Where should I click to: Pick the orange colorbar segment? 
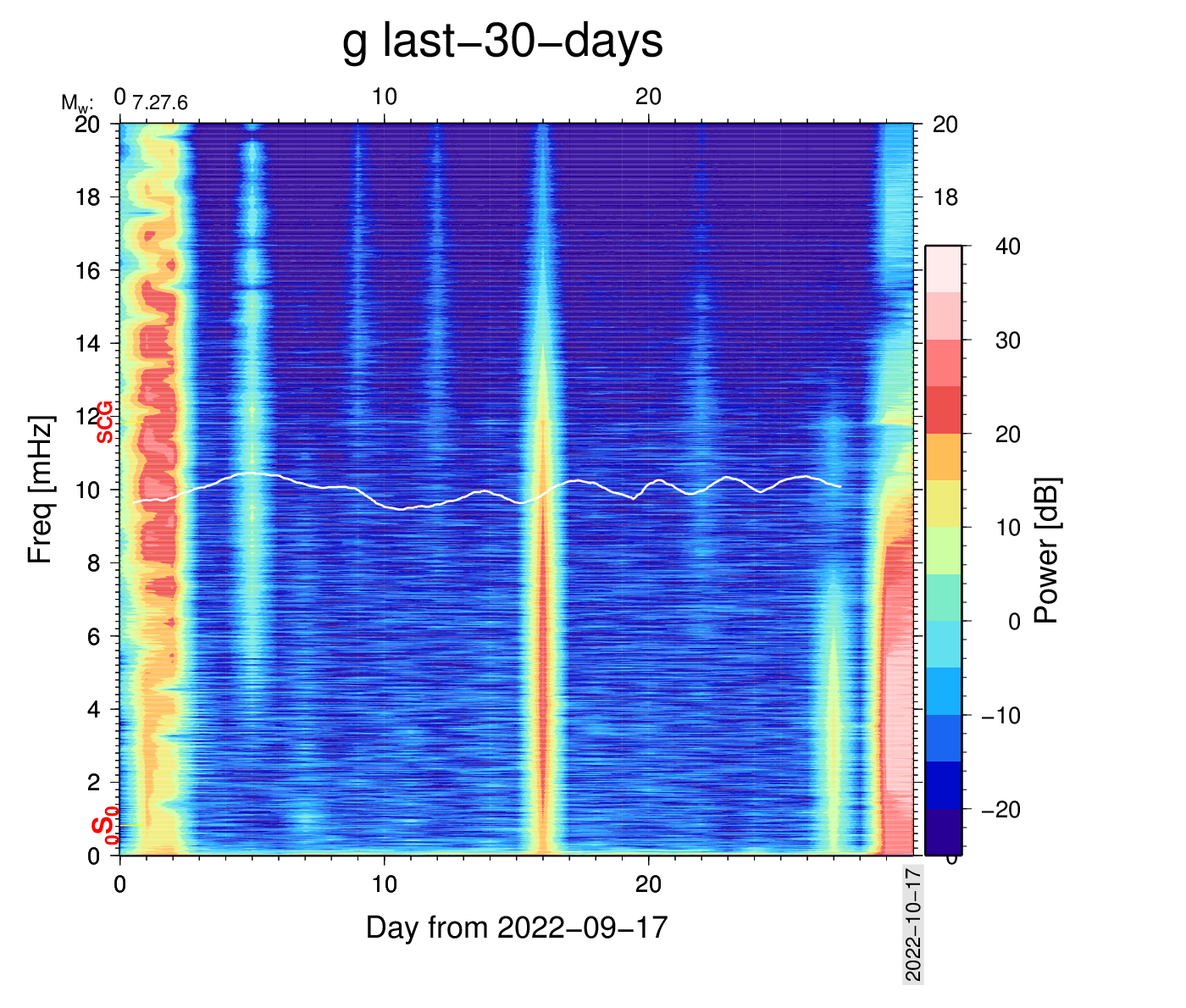click(x=943, y=457)
